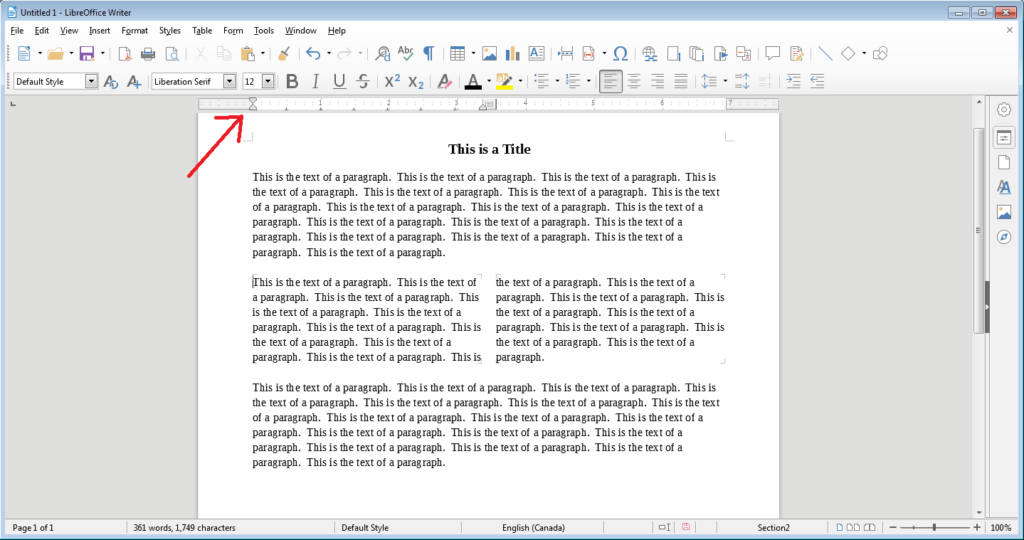Image resolution: width=1024 pixels, height=540 pixels.
Task: Toggle Bold formatting
Action: [x=292, y=81]
